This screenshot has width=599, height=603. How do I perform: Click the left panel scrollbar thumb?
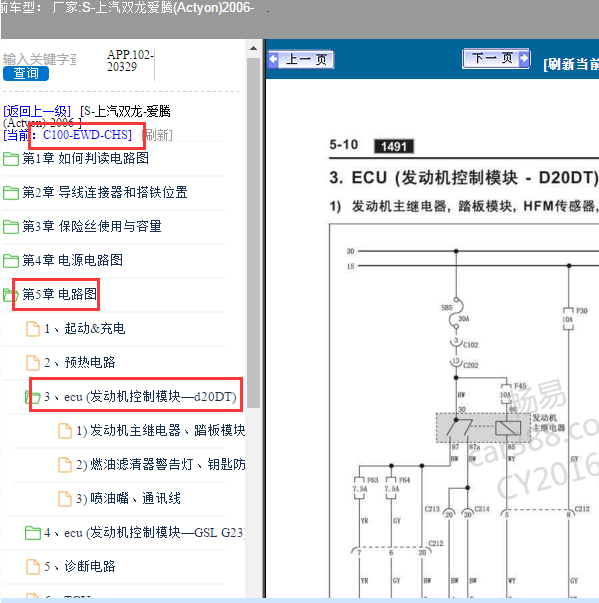click(253, 233)
